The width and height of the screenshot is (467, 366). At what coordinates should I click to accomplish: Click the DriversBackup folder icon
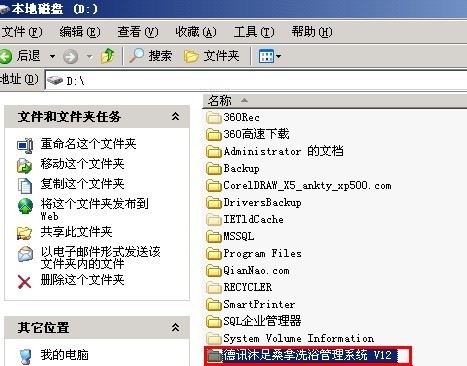(214, 203)
